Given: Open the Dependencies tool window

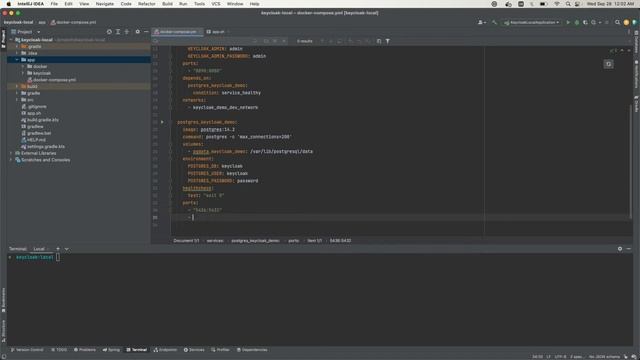Looking at the screenshot, I should [x=252, y=350].
